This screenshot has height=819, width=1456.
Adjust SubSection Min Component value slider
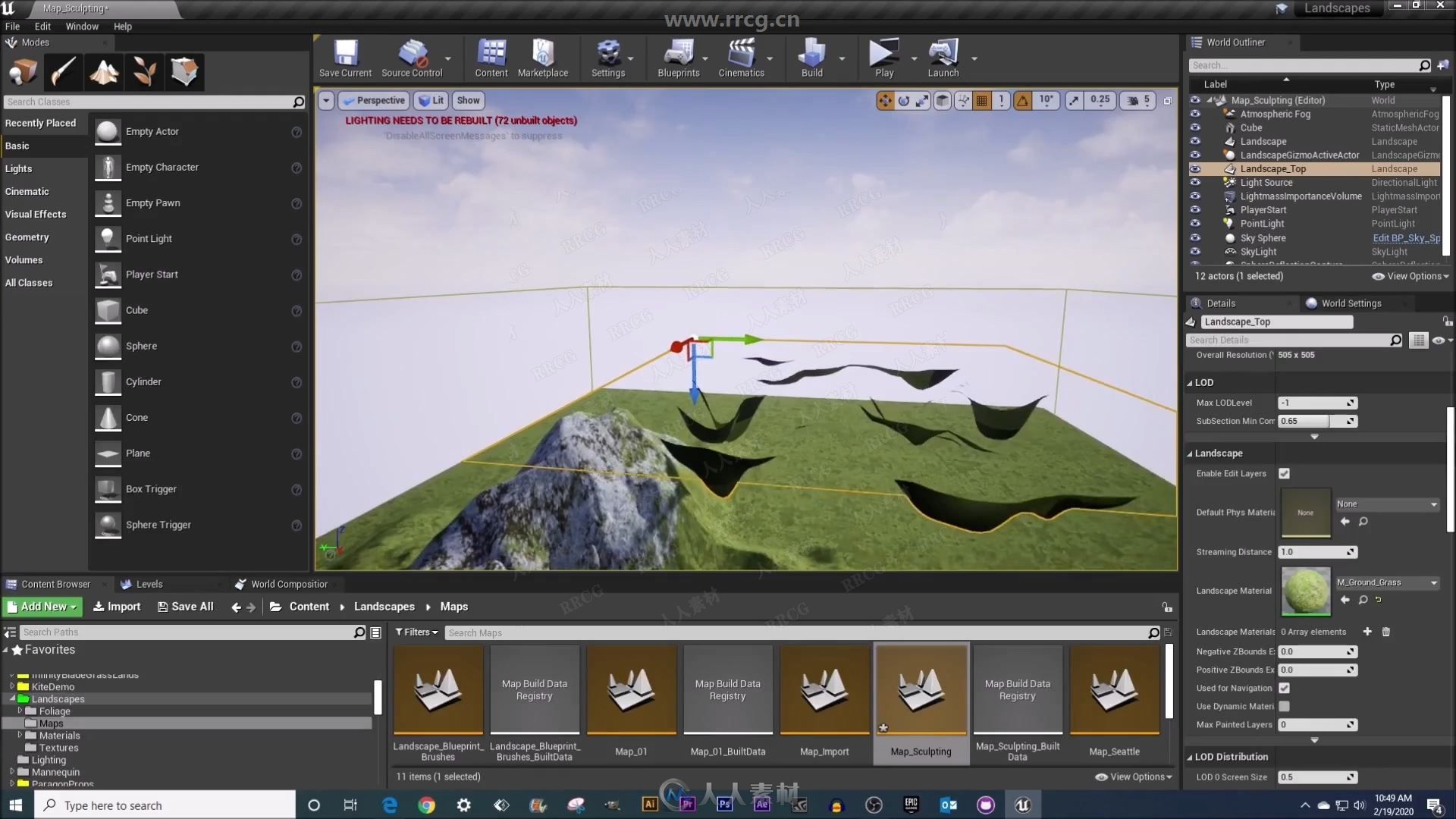[1317, 422]
